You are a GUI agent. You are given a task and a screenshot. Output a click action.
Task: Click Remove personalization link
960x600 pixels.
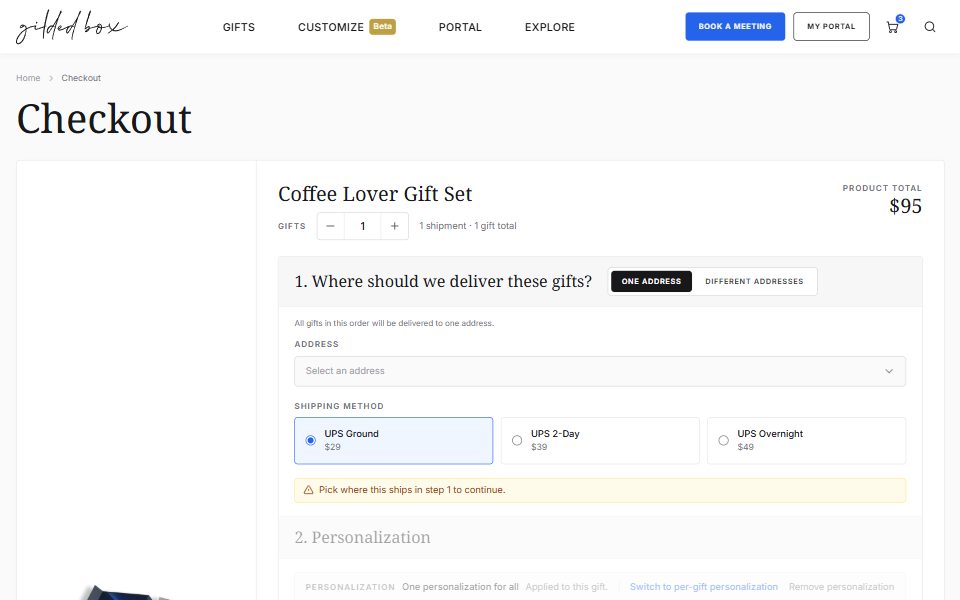pyautogui.click(x=841, y=587)
